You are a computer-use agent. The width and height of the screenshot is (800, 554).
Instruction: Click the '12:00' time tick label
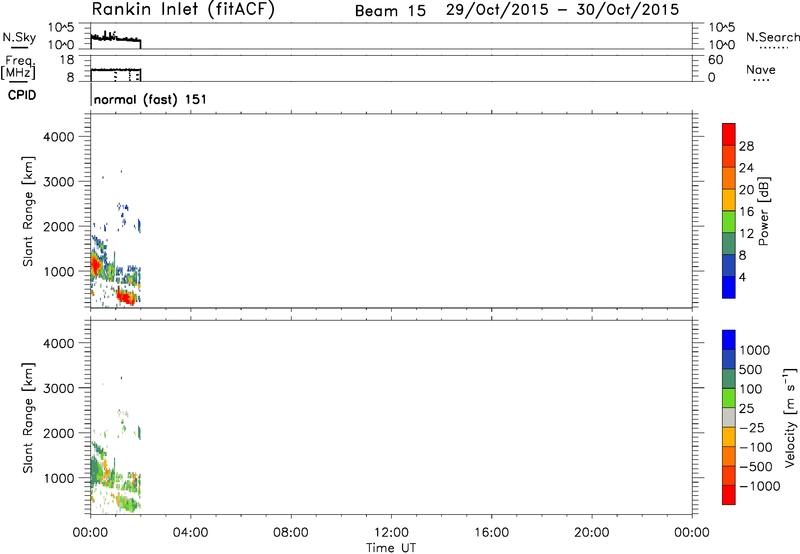pyautogui.click(x=391, y=533)
